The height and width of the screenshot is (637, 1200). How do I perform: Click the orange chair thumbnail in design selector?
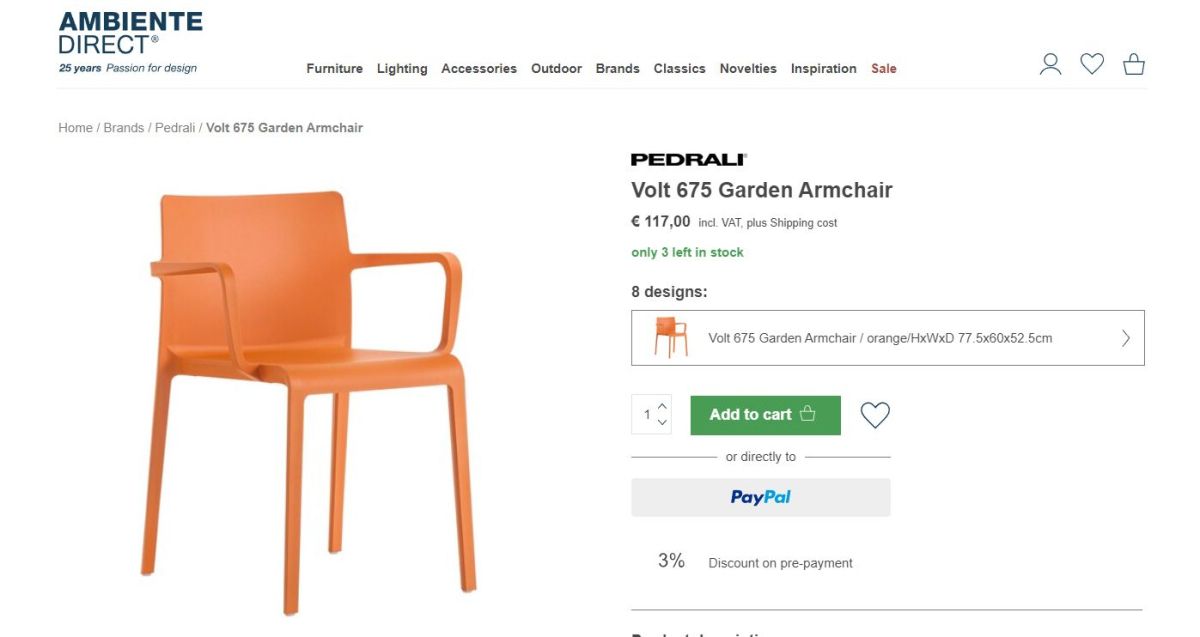(x=670, y=337)
